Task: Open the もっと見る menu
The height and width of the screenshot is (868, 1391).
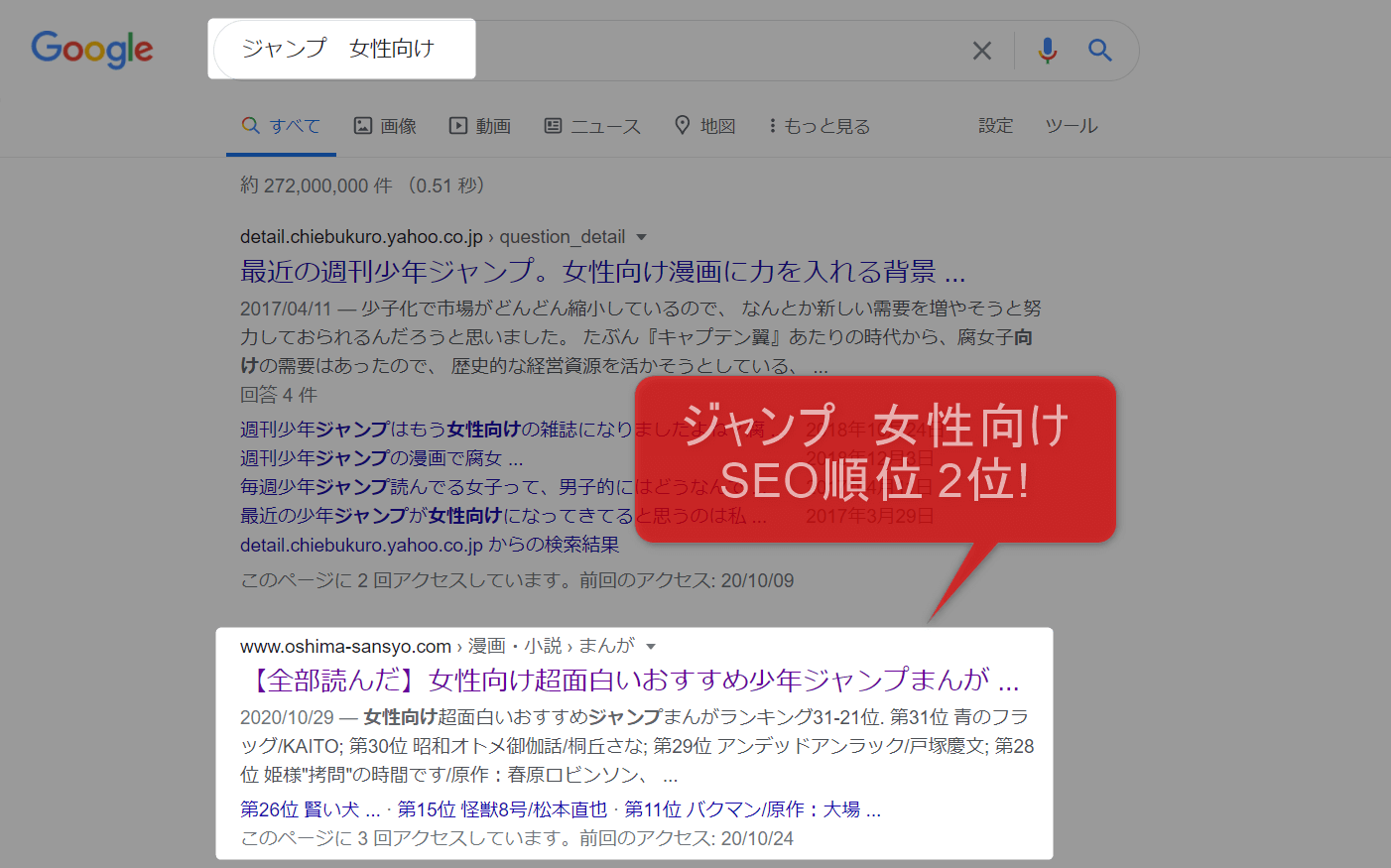Action: click(x=819, y=126)
